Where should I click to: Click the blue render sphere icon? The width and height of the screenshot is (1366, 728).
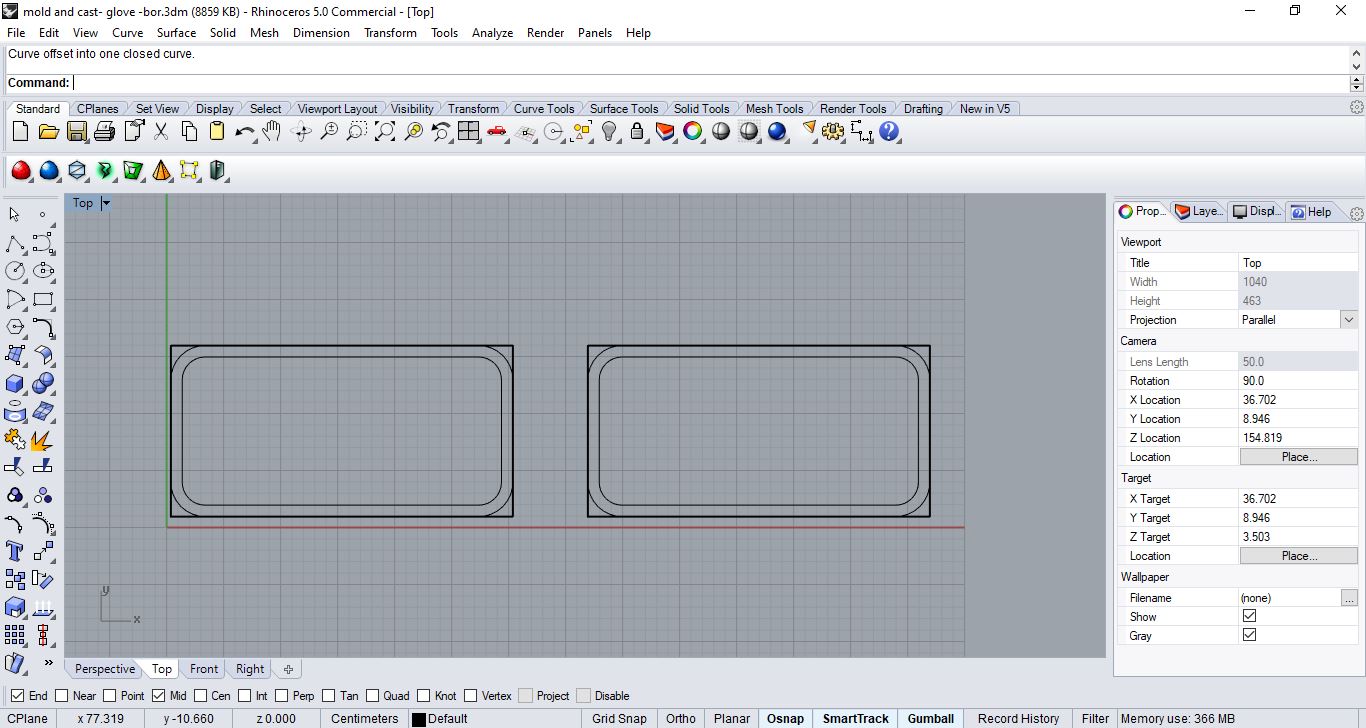[777, 131]
